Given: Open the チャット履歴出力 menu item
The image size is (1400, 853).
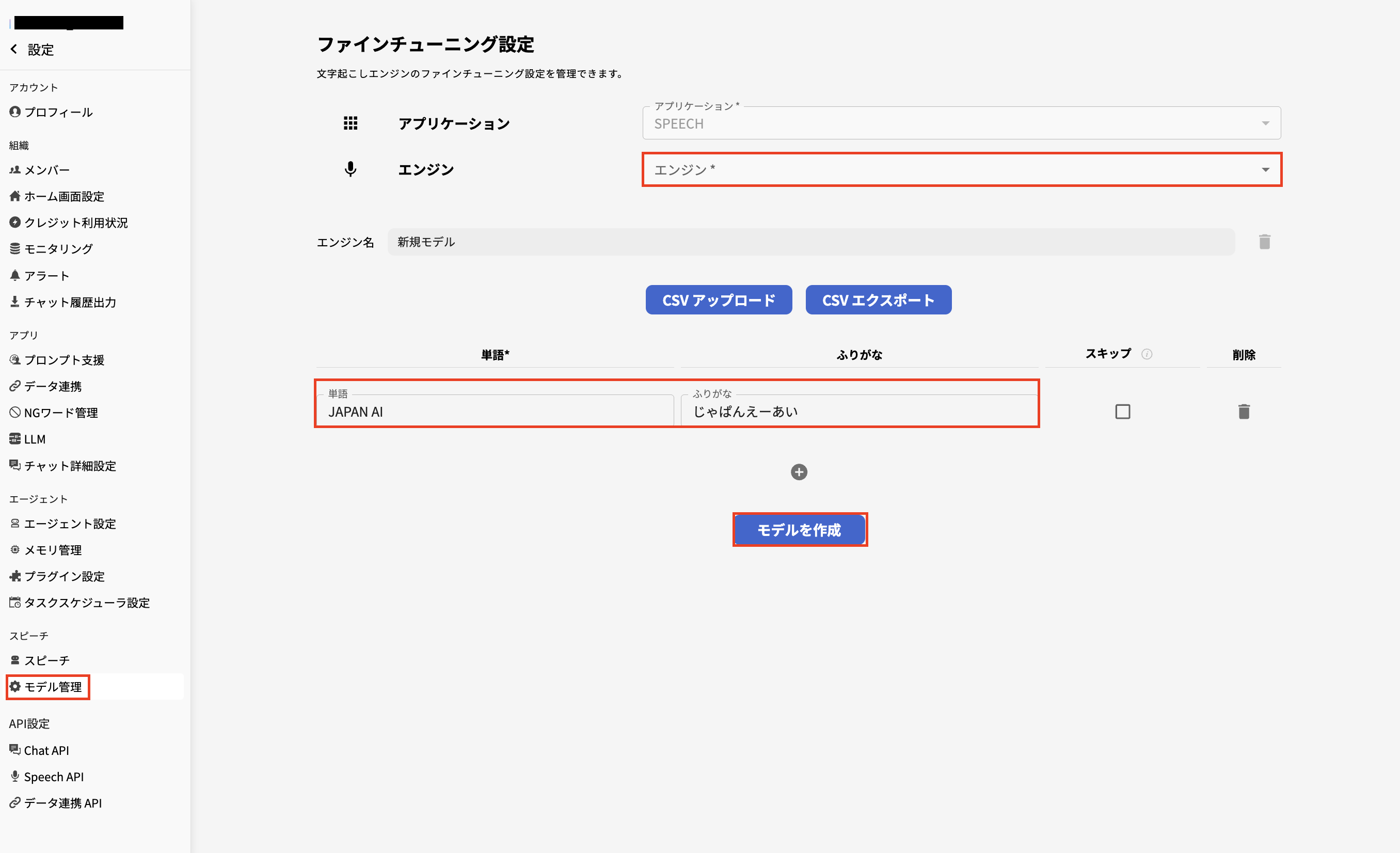Looking at the screenshot, I should [x=70, y=302].
